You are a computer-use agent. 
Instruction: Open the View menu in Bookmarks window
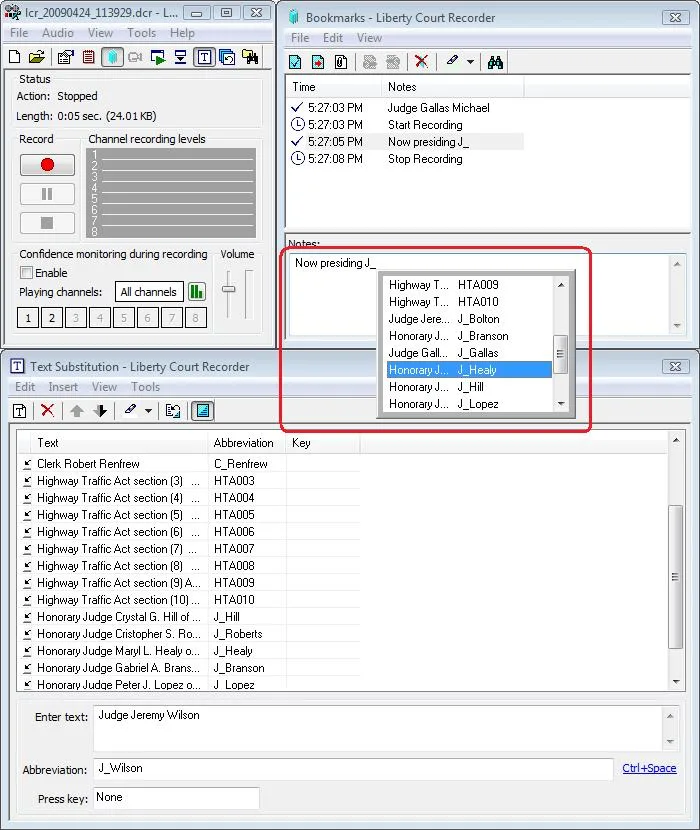[369, 38]
